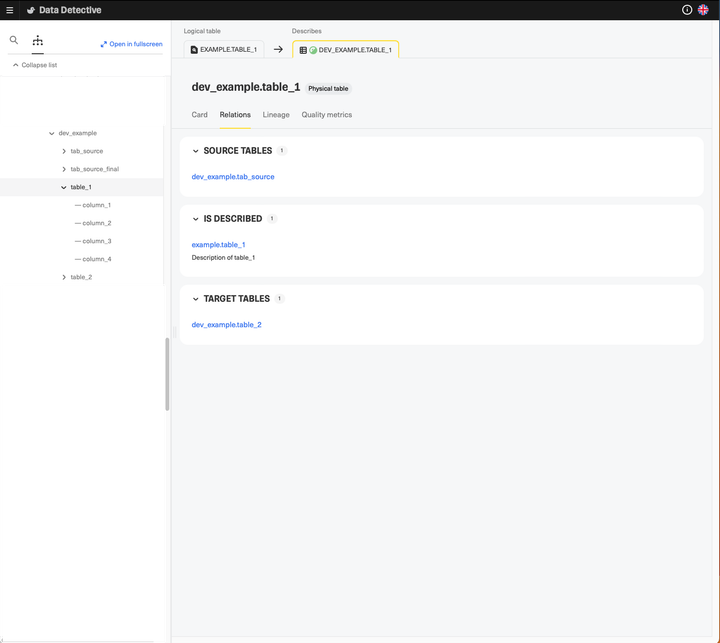Click the 'Description of table_1' text
Image resolution: width=720 pixels, height=643 pixels.
(x=223, y=258)
